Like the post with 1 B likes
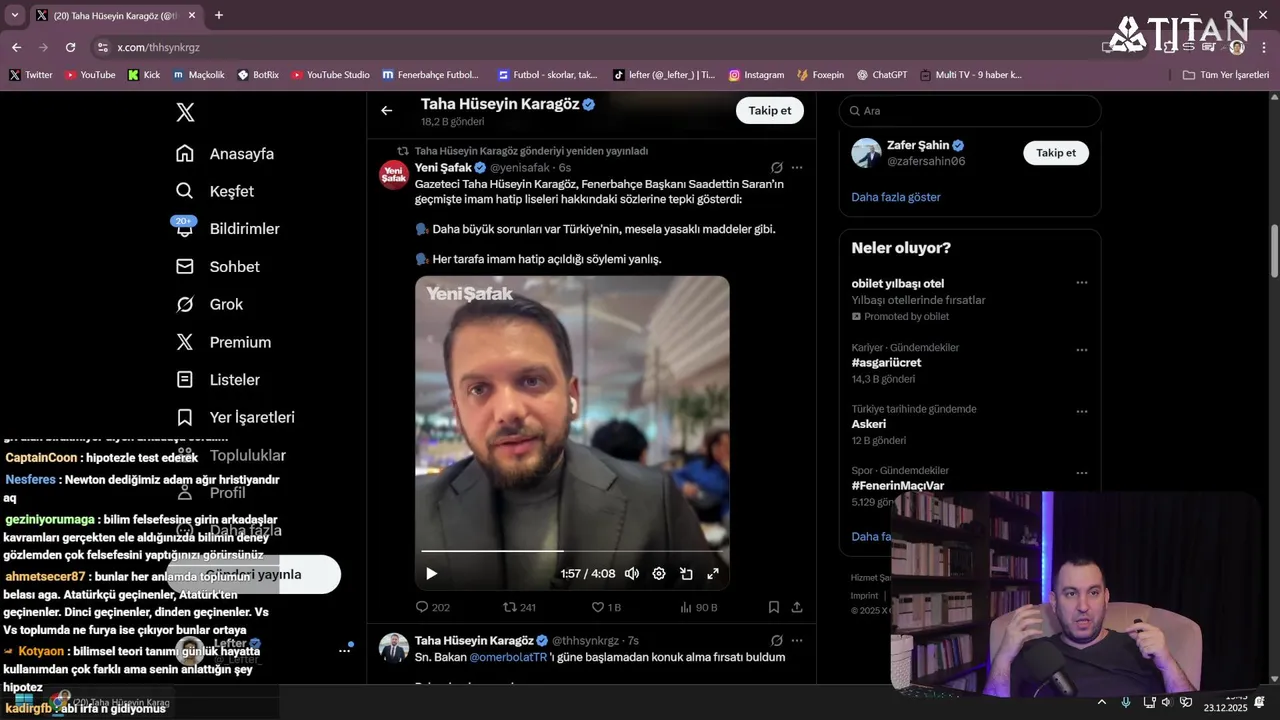Image resolution: width=1280 pixels, height=720 pixels. pyautogui.click(x=606, y=607)
